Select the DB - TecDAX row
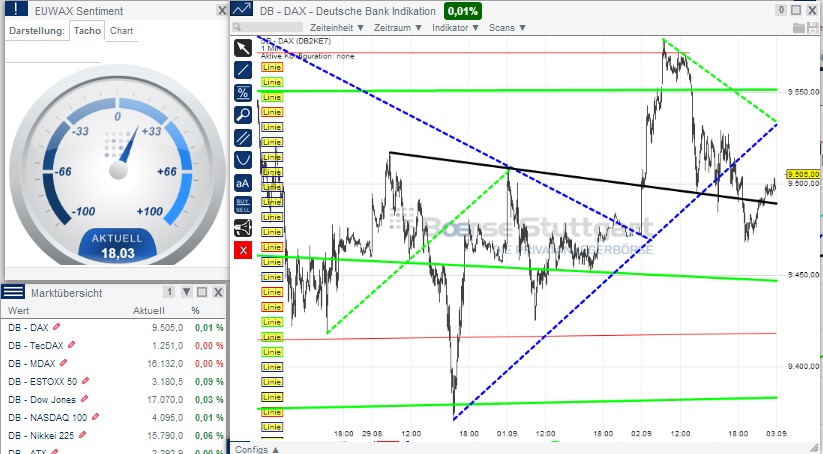823x454 pixels. [x=115, y=345]
